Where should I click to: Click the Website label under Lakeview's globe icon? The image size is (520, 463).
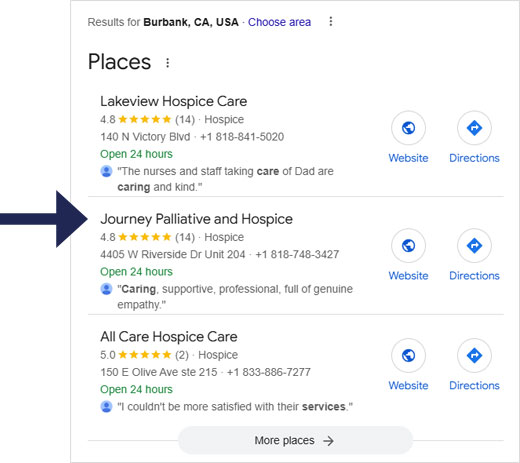(x=408, y=158)
